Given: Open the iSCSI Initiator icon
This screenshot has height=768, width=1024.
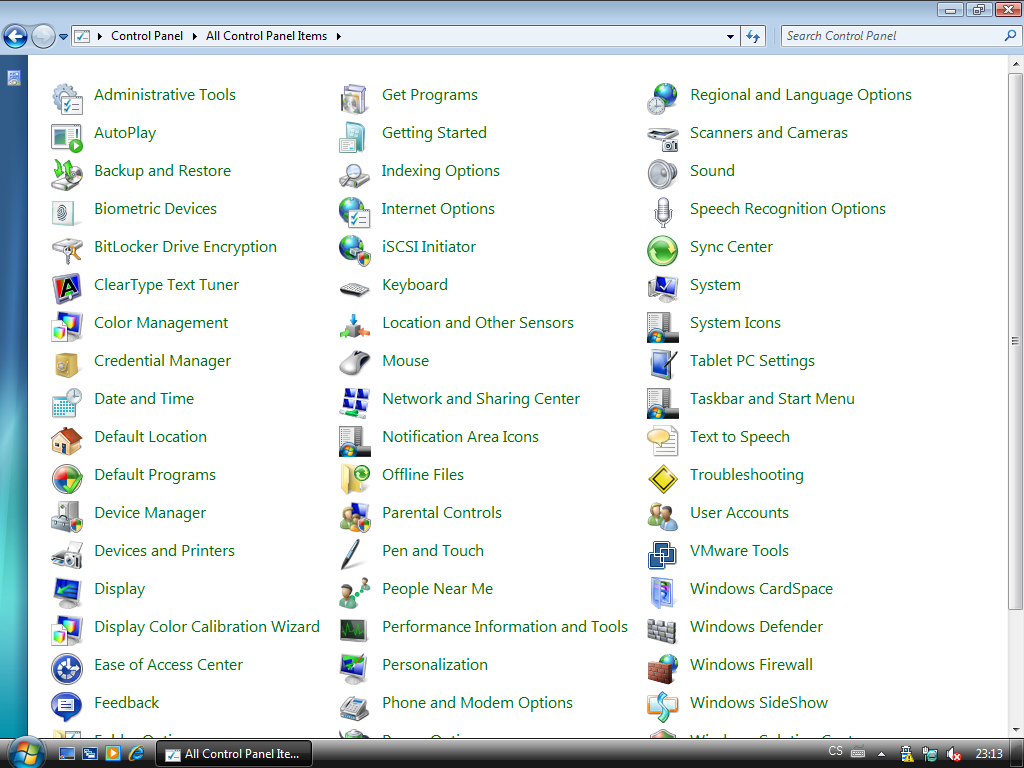Looking at the screenshot, I should tap(355, 250).
